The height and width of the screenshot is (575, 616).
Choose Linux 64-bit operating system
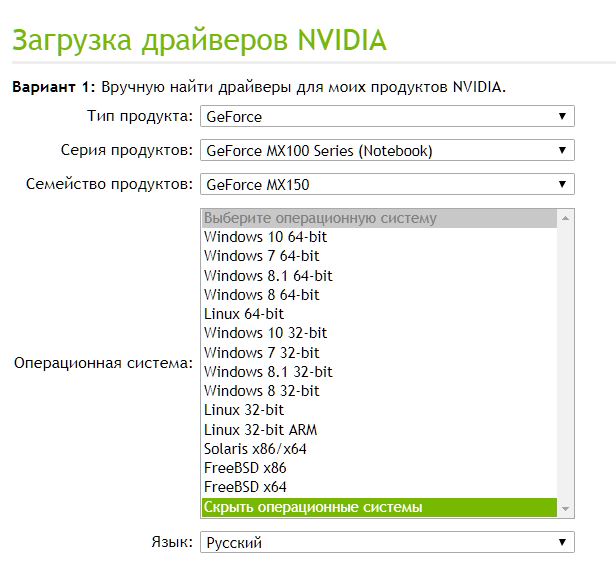(379, 314)
